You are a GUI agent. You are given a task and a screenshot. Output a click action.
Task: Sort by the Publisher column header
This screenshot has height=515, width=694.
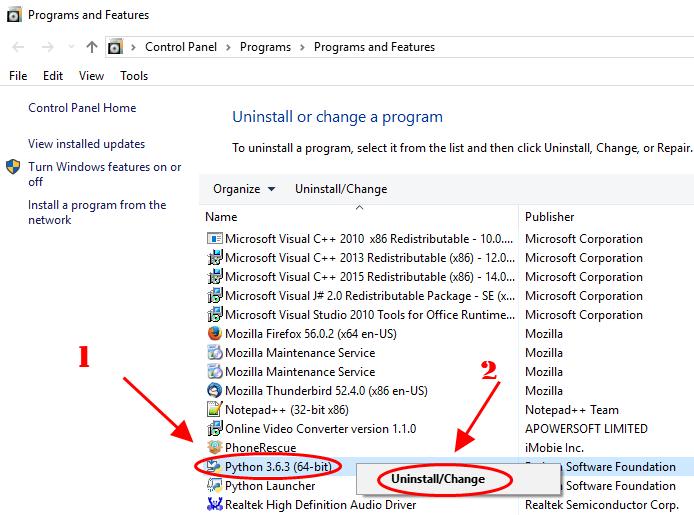pos(549,217)
